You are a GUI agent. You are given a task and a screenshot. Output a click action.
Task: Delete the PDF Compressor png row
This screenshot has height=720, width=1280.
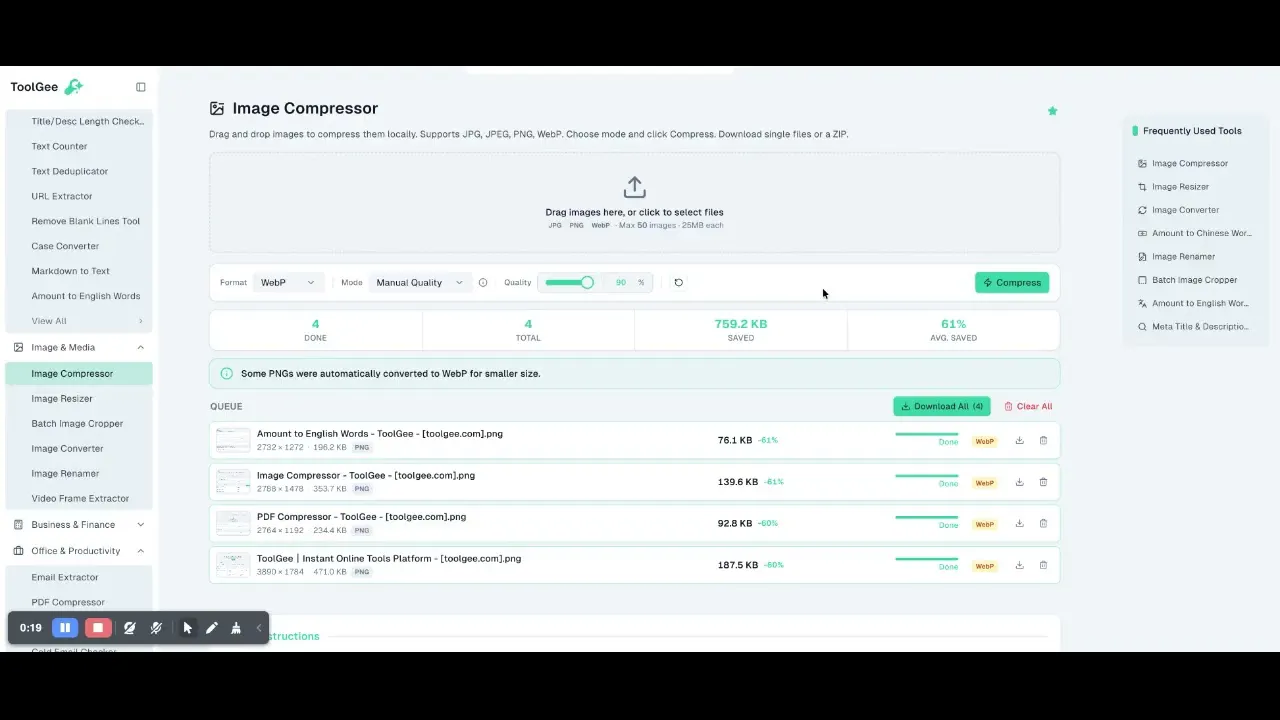tap(1043, 523)
